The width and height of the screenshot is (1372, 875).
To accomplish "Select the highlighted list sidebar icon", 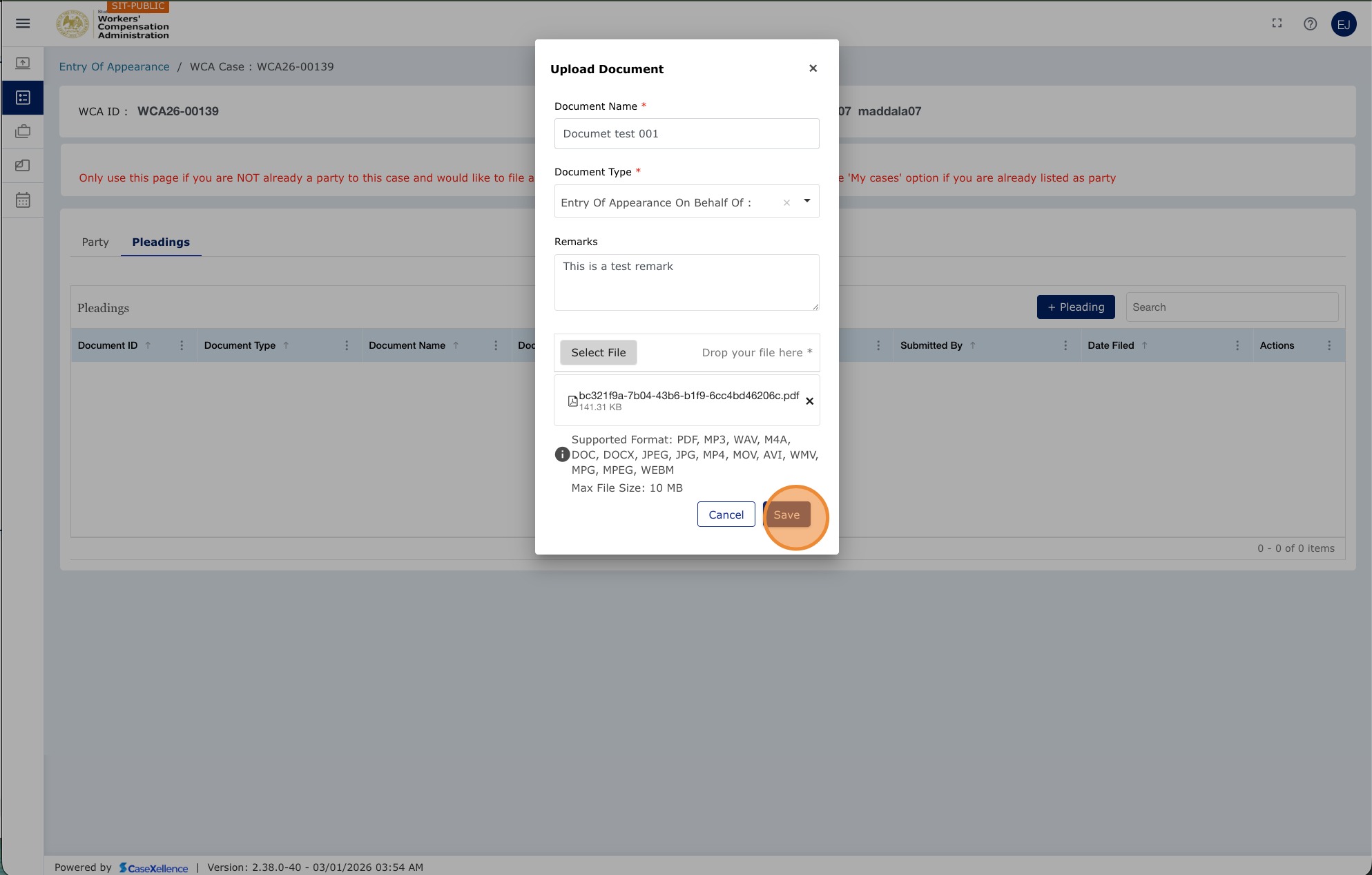I will tap(23, 98).
